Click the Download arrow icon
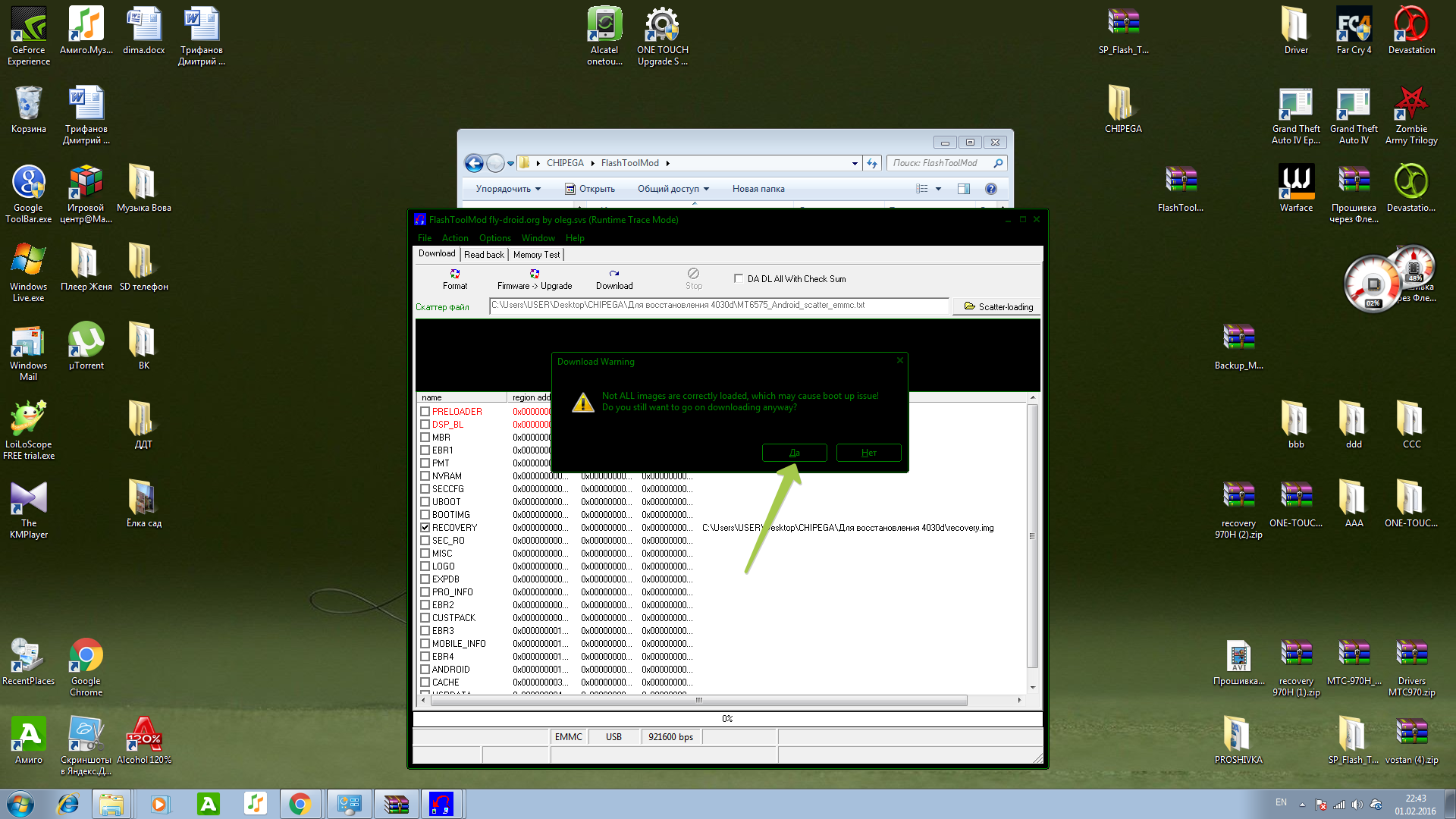Viewport: 1456px width, 819px height. 614,274
